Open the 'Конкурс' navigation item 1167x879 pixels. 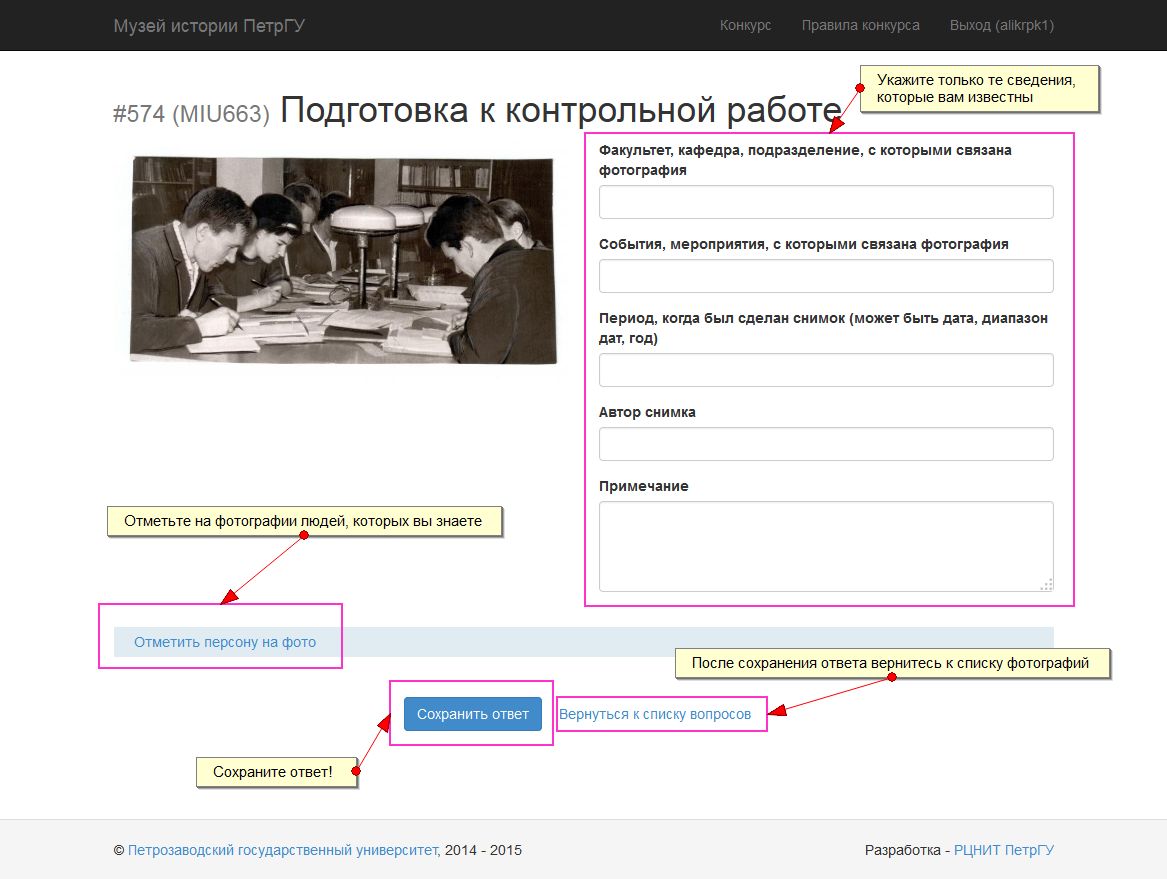(x=745, y=25)
